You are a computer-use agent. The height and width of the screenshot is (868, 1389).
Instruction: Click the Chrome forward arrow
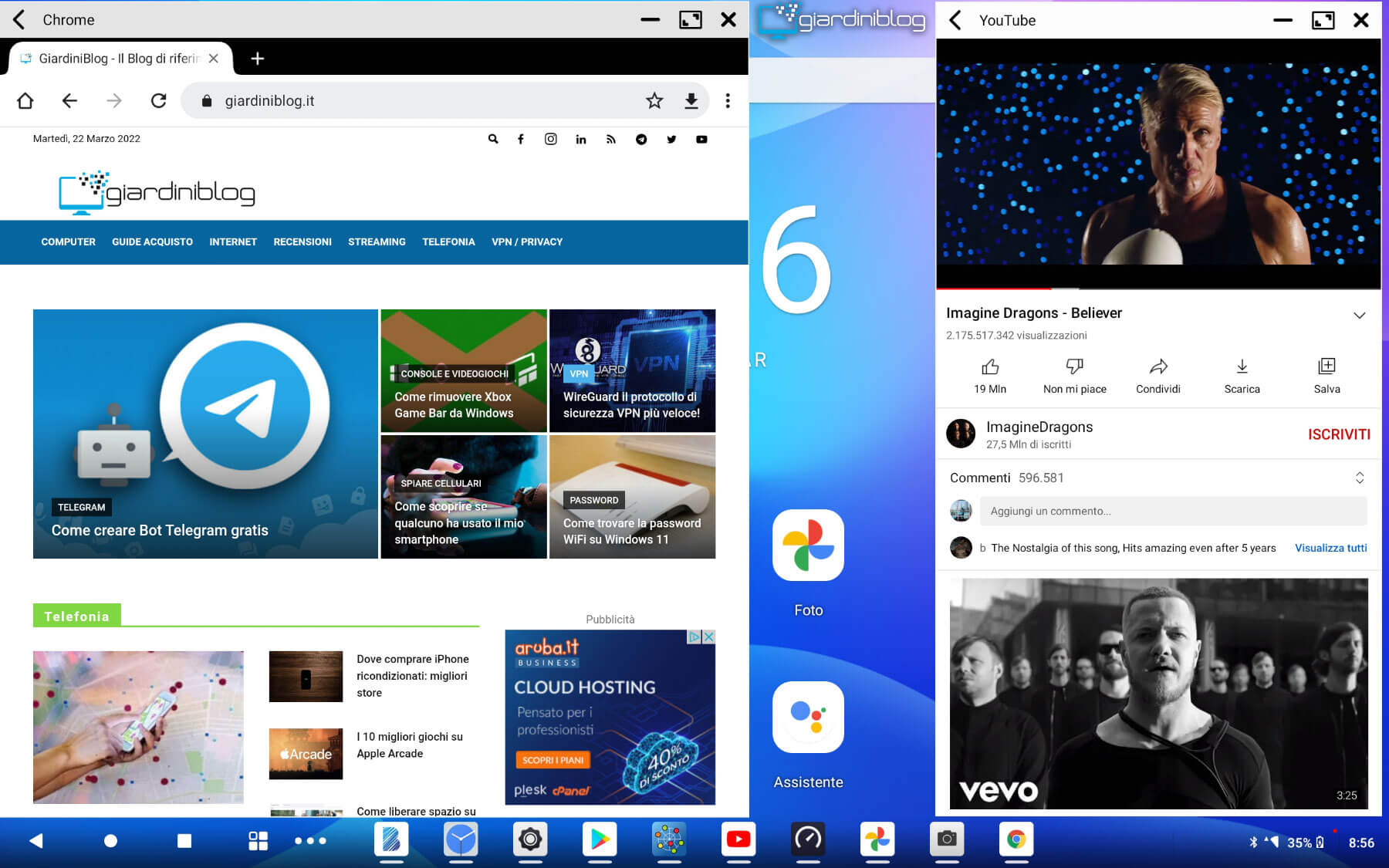114,101
